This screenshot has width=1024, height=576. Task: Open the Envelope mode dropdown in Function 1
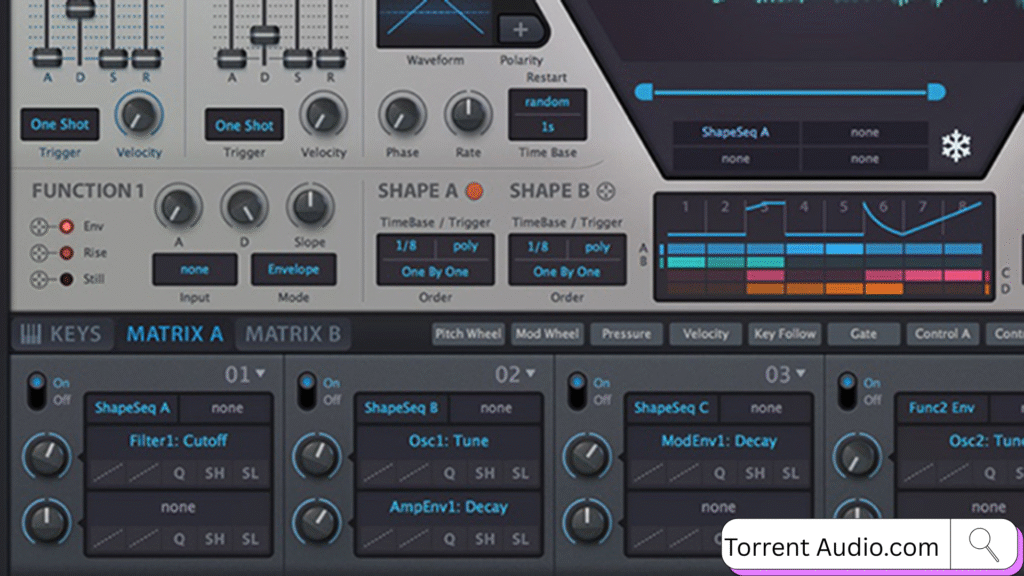point(294,270)
